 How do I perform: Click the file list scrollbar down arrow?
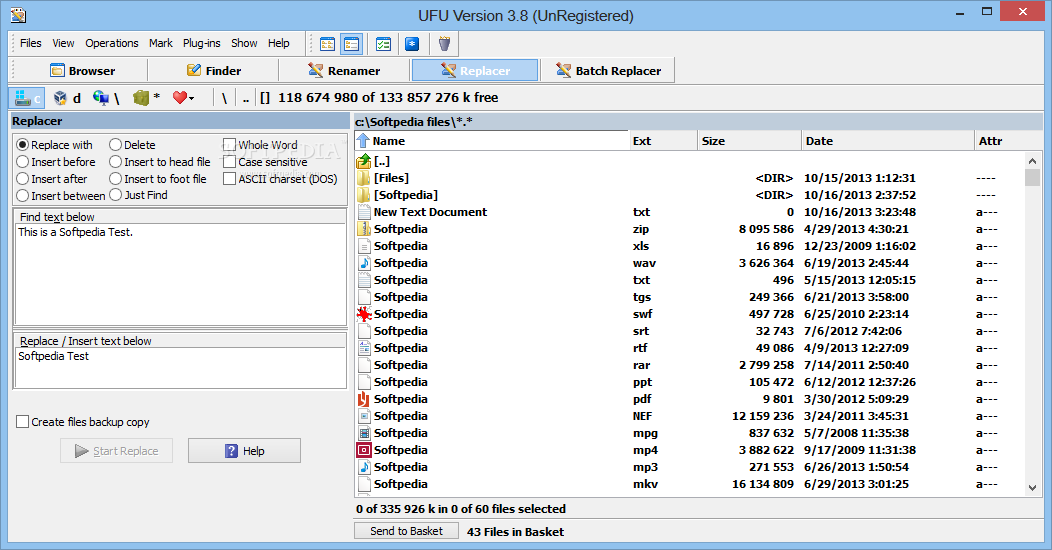1033,488
